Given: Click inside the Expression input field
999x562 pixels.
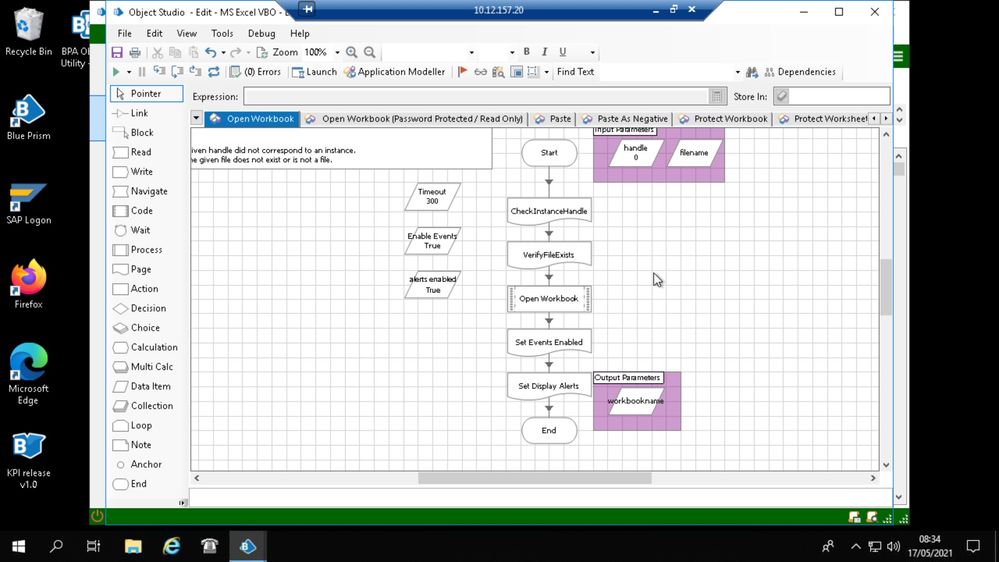Looking at the screenshot, I should pos(476,96).
